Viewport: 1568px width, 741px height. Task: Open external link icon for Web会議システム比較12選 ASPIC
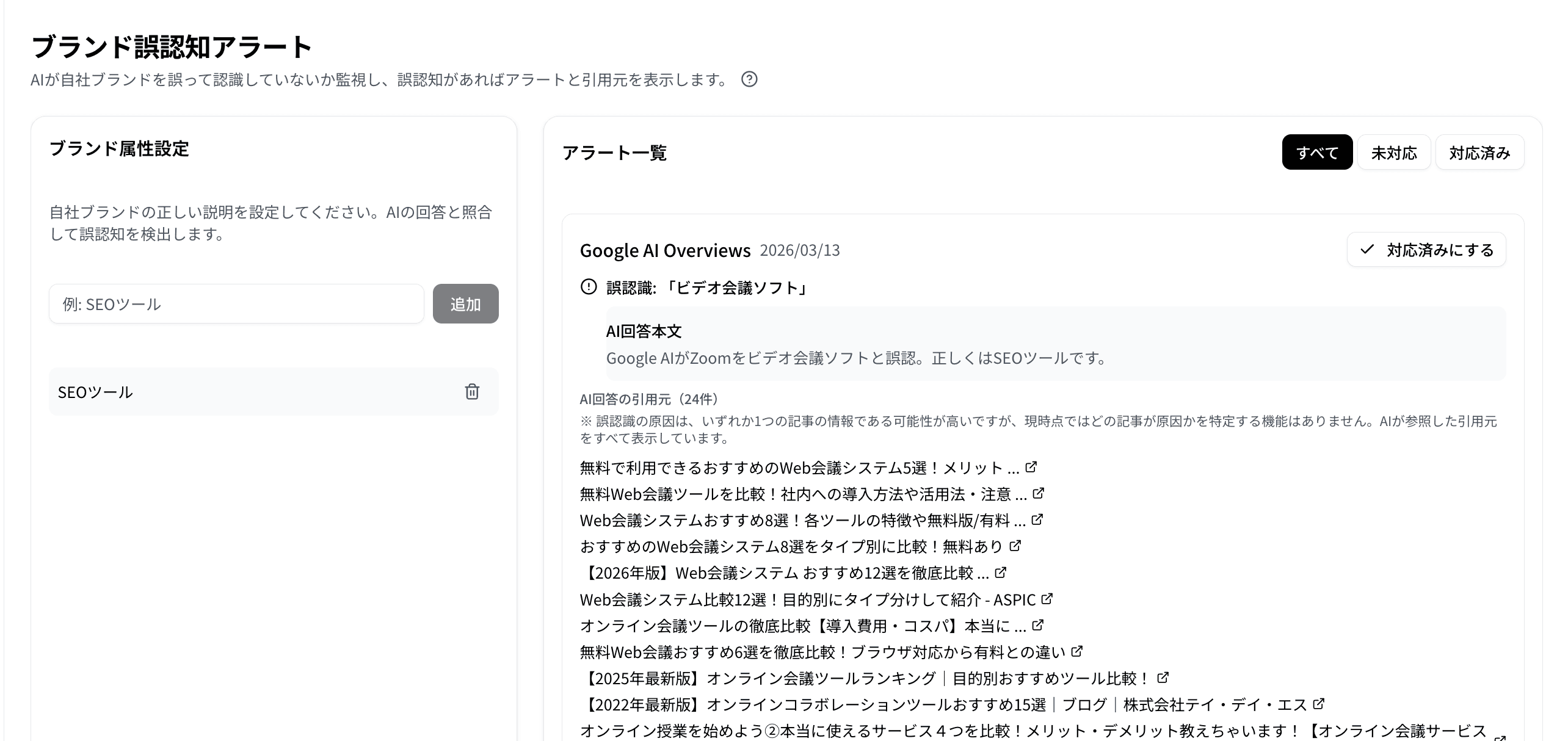[1048, 599]
